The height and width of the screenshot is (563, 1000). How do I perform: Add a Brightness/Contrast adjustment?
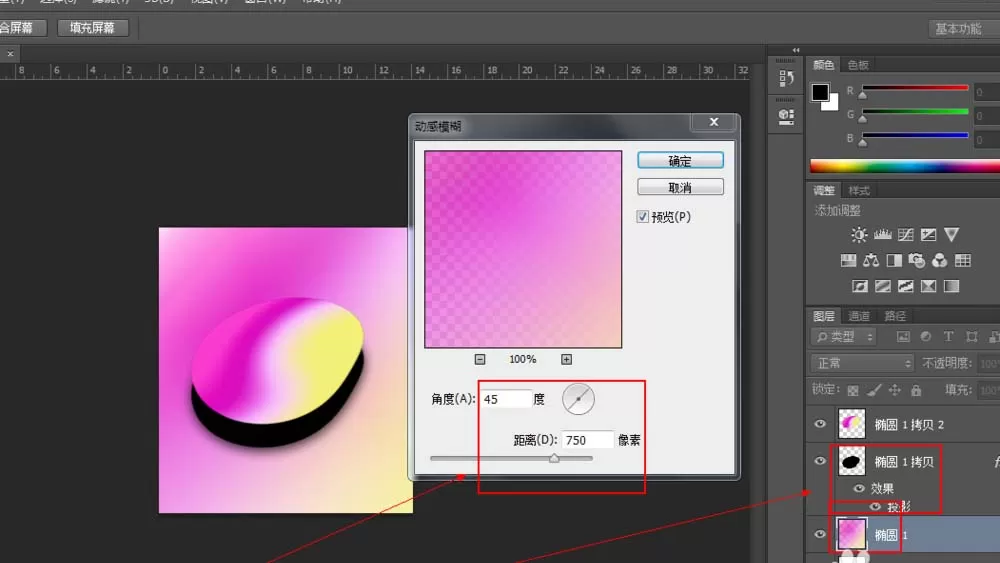click(859, 235)
